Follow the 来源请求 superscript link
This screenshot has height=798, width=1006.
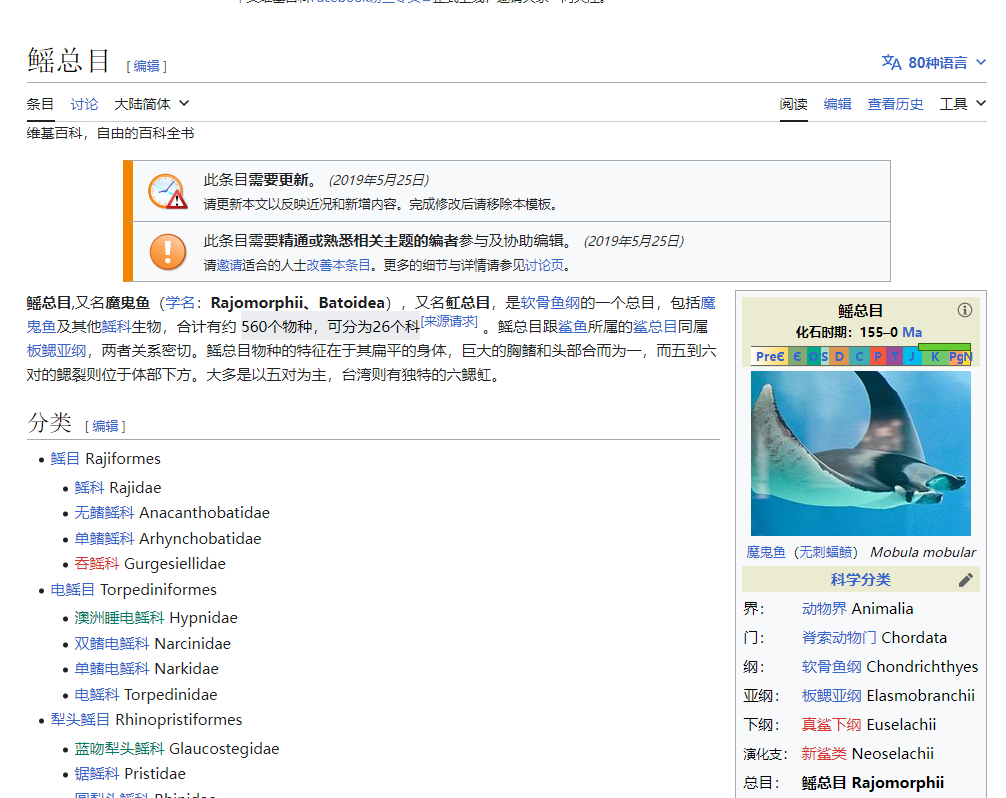pyautogui.click(x=449, y=321)
